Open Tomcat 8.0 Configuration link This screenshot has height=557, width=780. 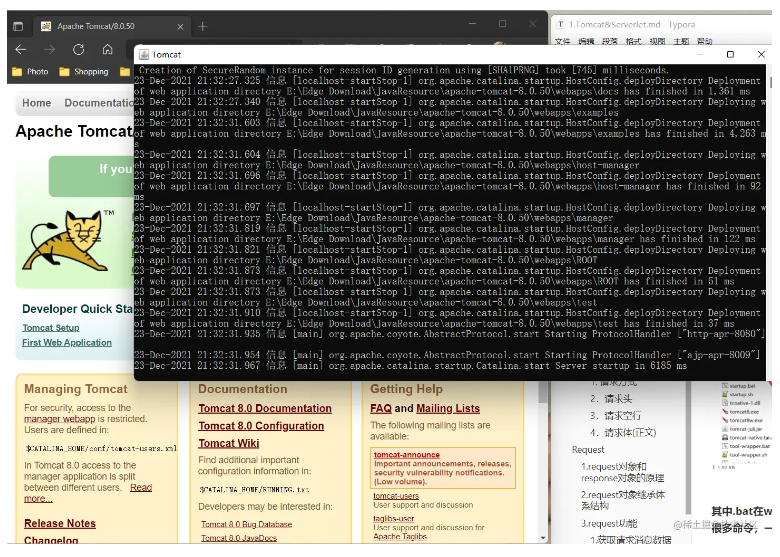coord(261,426)
